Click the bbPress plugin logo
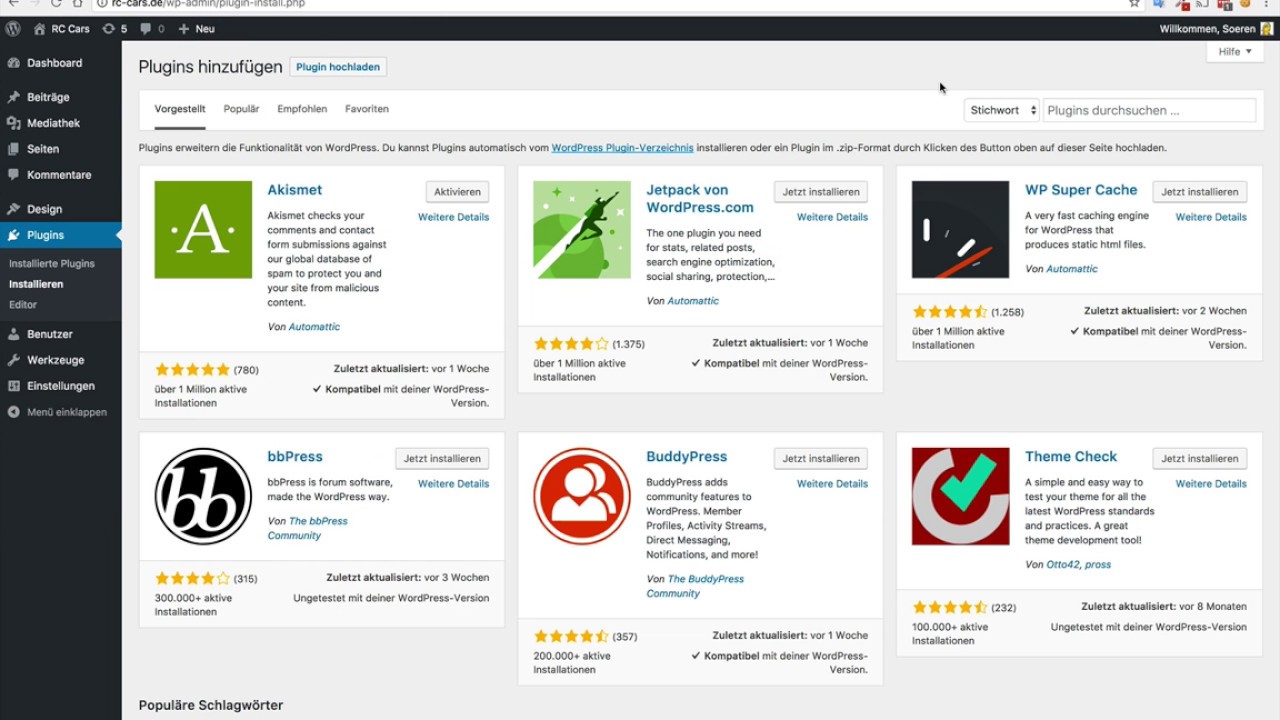The image size is (1280, 720). (203, 496)
